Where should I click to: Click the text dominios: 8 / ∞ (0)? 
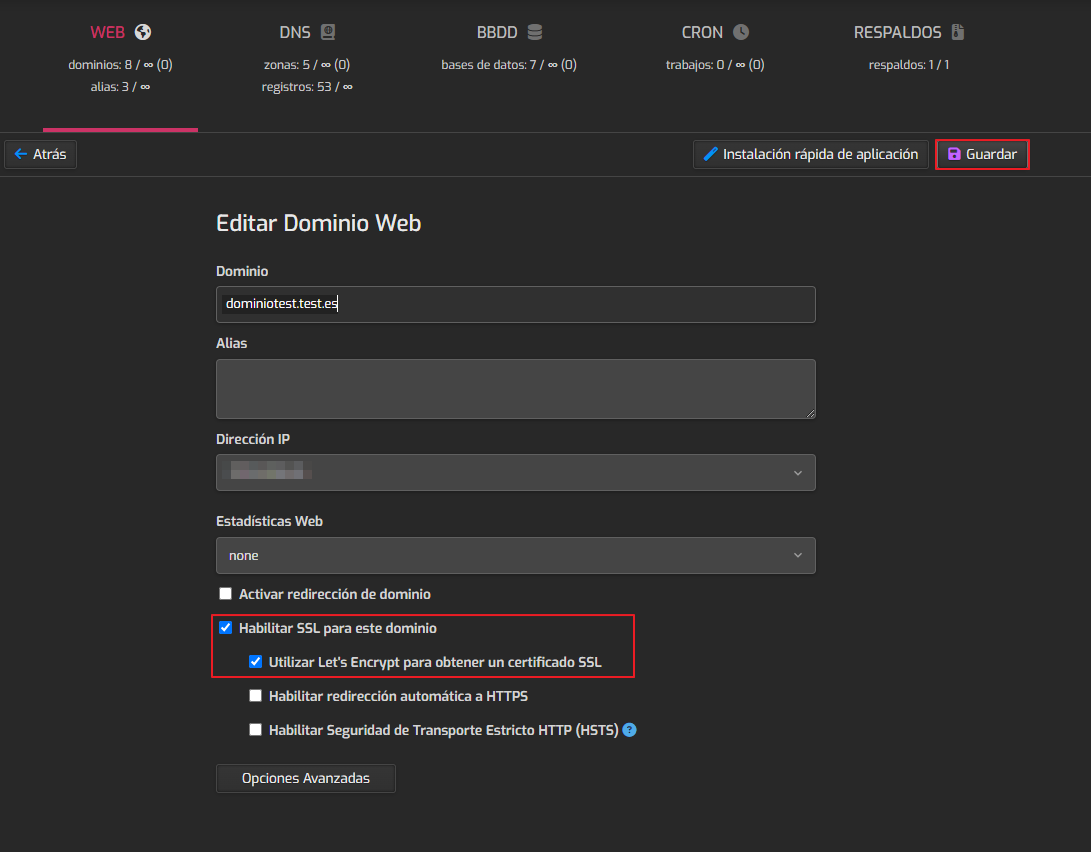(120, 65)
